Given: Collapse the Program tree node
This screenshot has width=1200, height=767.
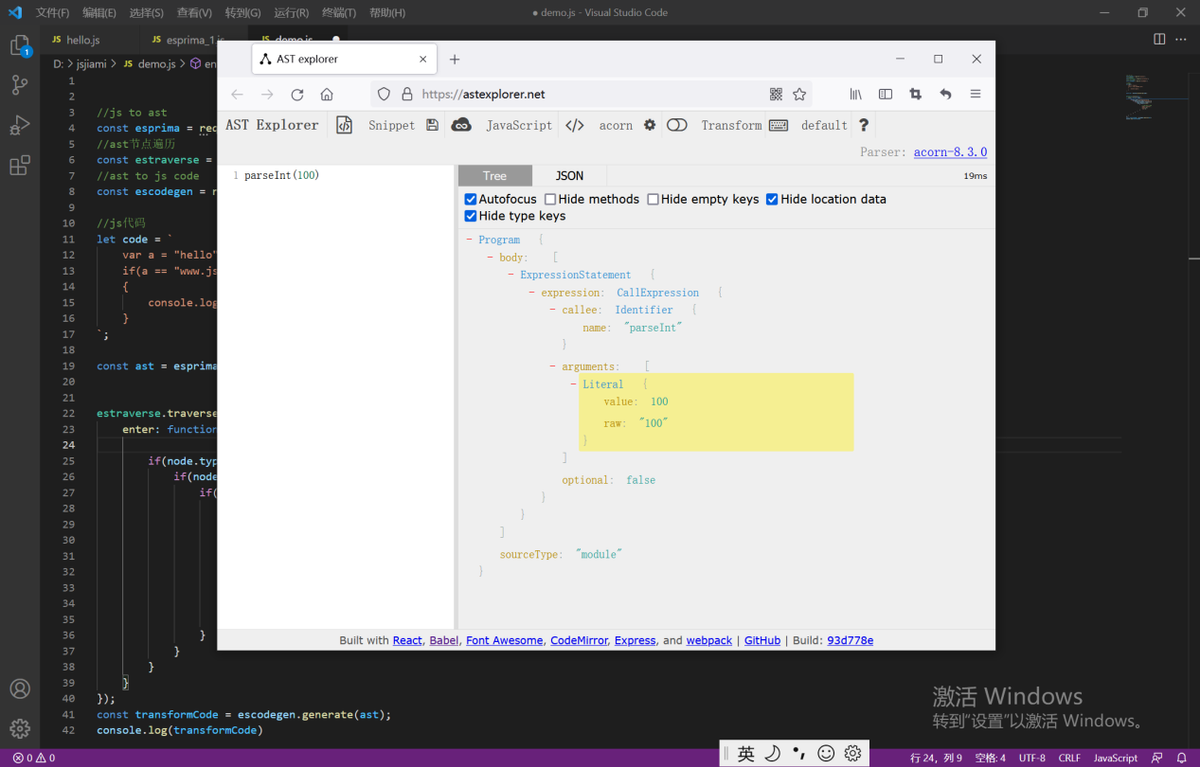Looking at the screenshot, I should tap(469, 240).
